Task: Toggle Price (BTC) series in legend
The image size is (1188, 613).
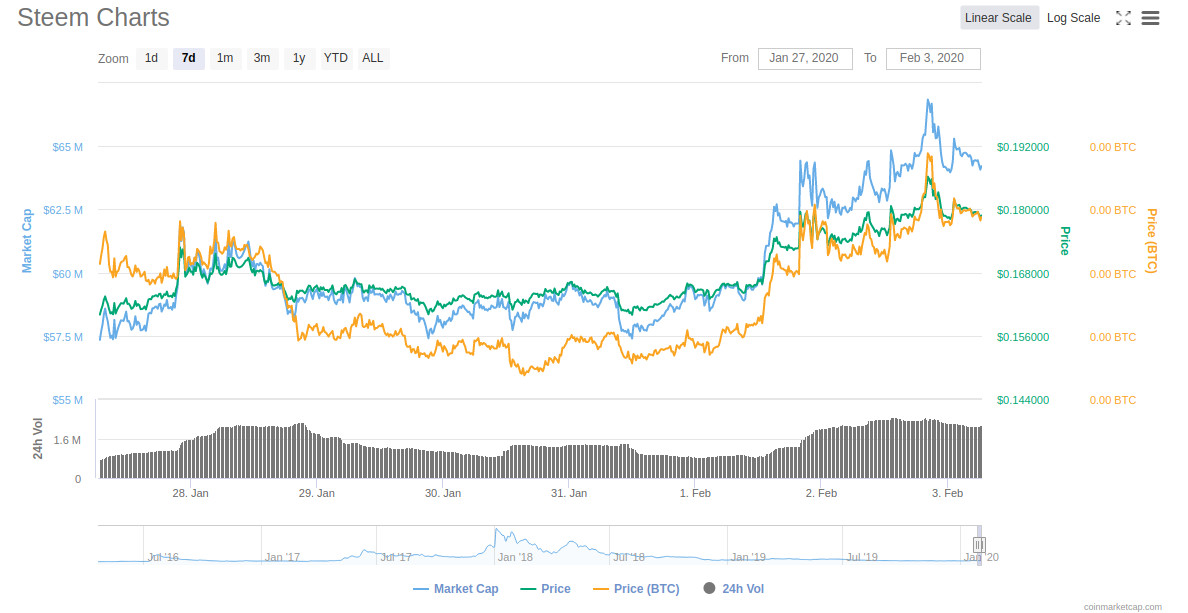Action: [636, 589]
